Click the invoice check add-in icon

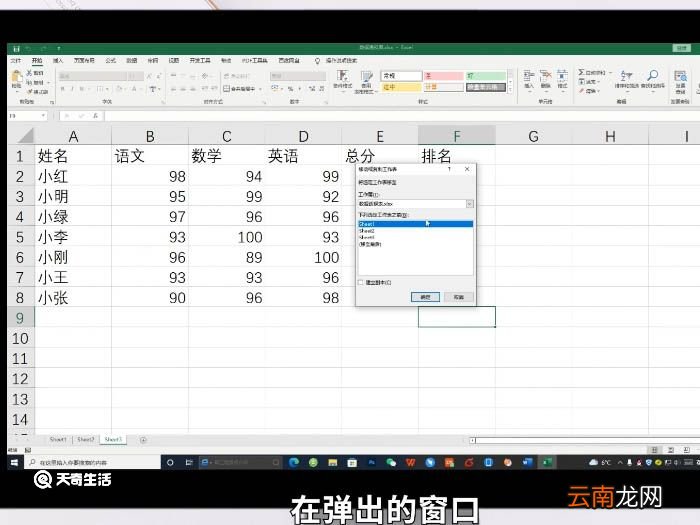coord(680,76)
